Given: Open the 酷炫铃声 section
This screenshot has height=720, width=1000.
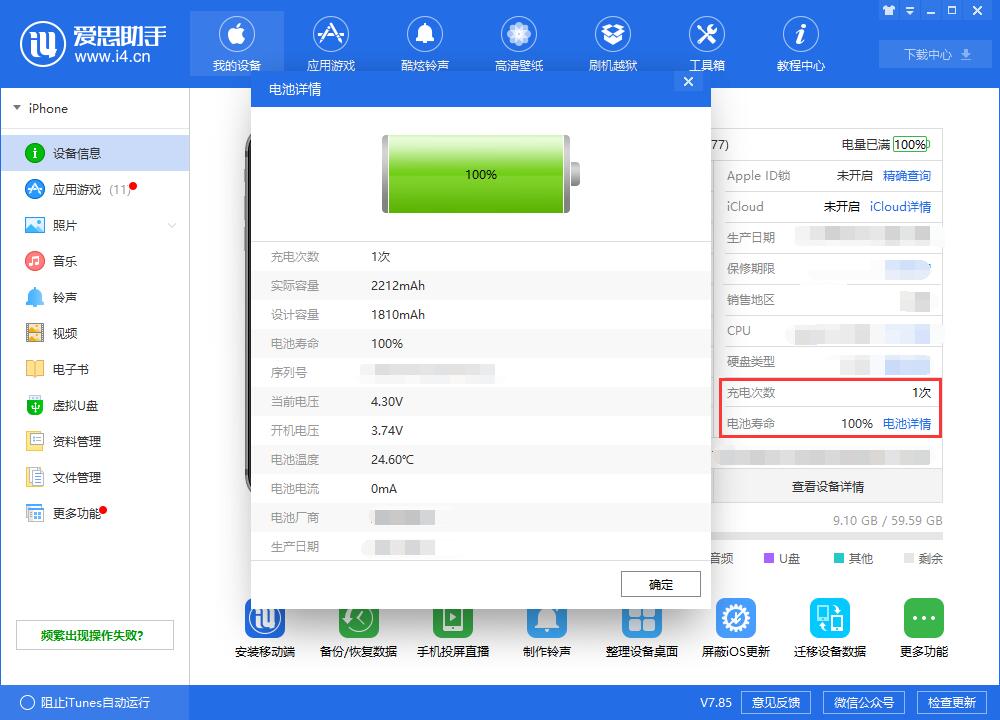Looking at the screenshot, I should click(424, 42).
